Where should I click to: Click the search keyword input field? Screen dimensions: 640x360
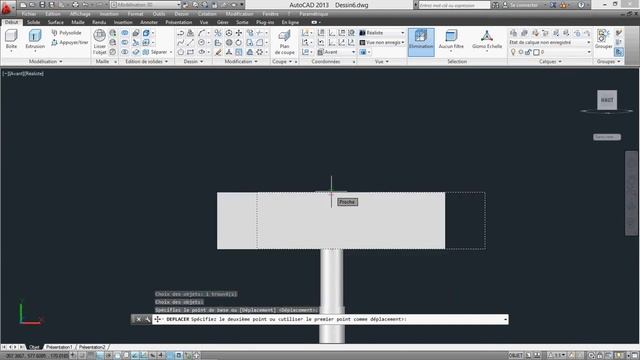(454, 5)
